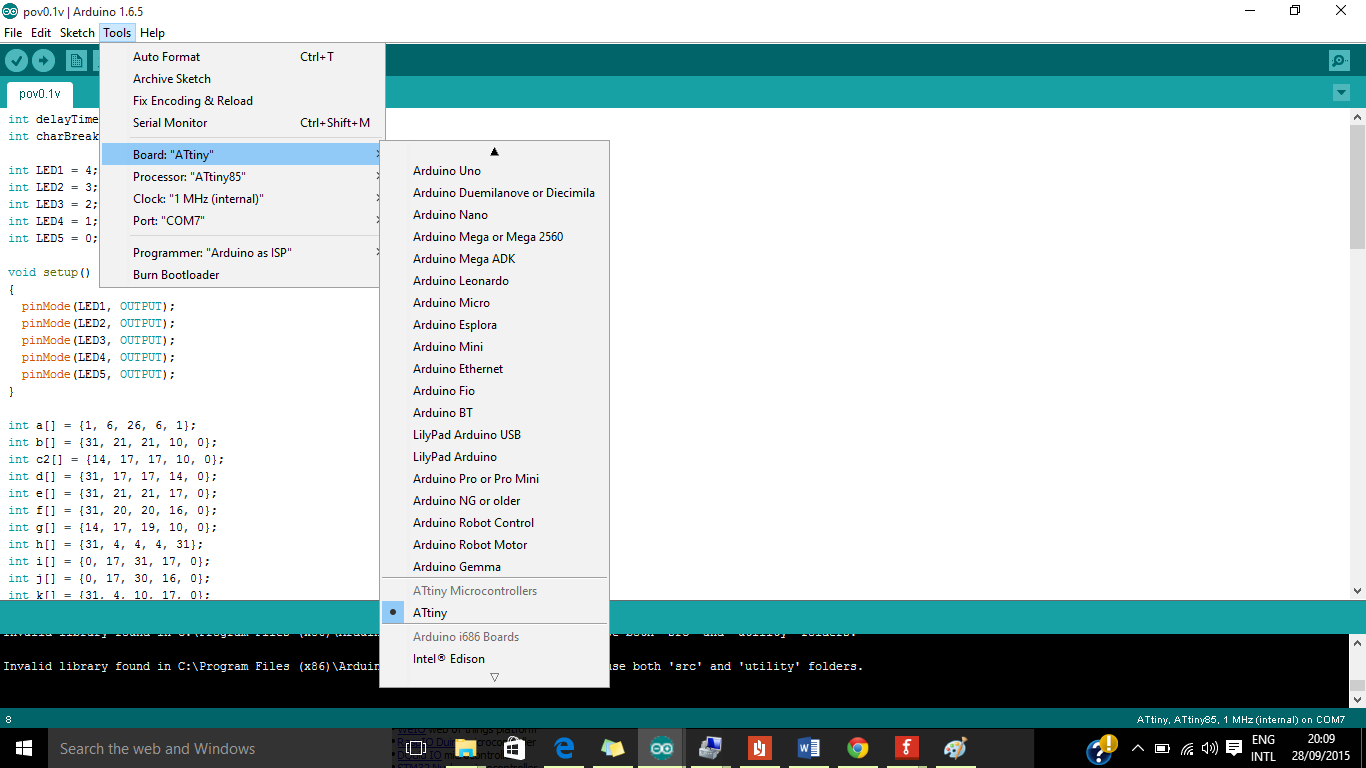Click the battery icon in system tray
The image size is (1366, 768).
(x=1163, y=748)
